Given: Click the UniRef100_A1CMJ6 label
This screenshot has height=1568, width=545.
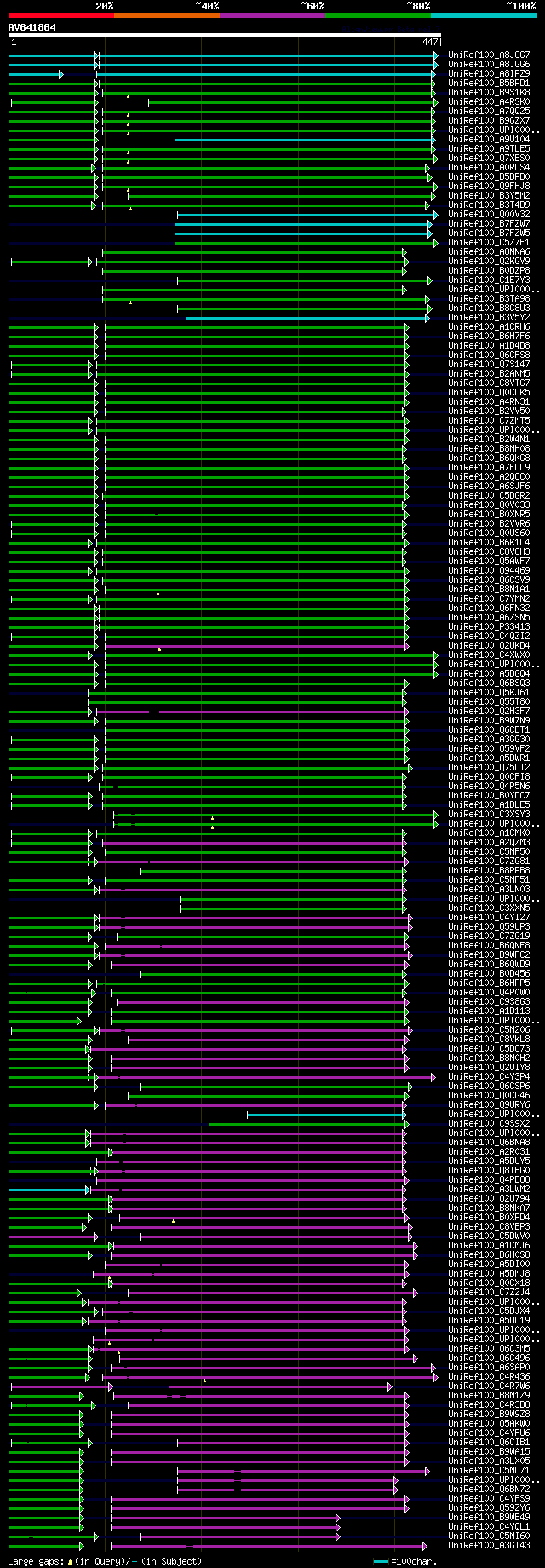Looking at the screenshot, I should pyautogui.click(x=489, y=1246).
